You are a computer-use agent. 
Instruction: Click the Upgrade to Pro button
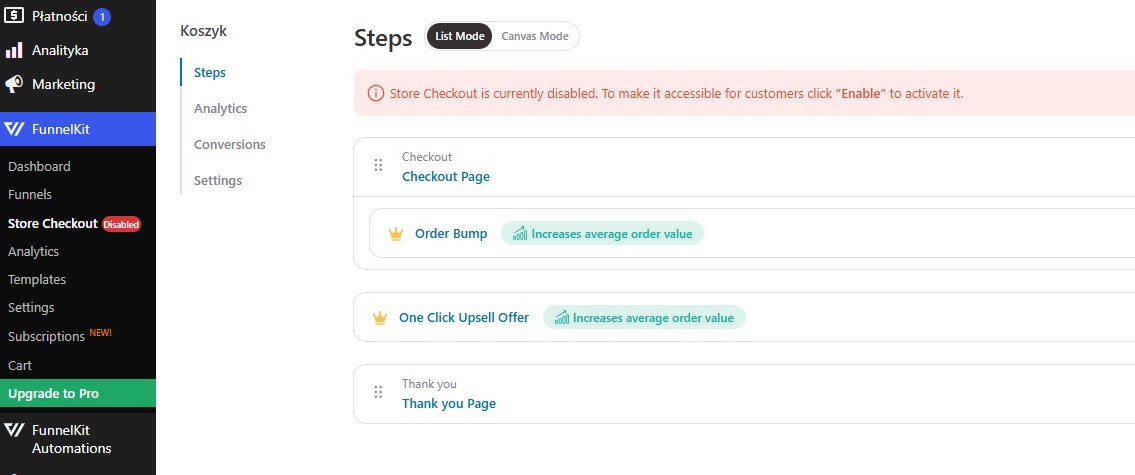(78, 393)
